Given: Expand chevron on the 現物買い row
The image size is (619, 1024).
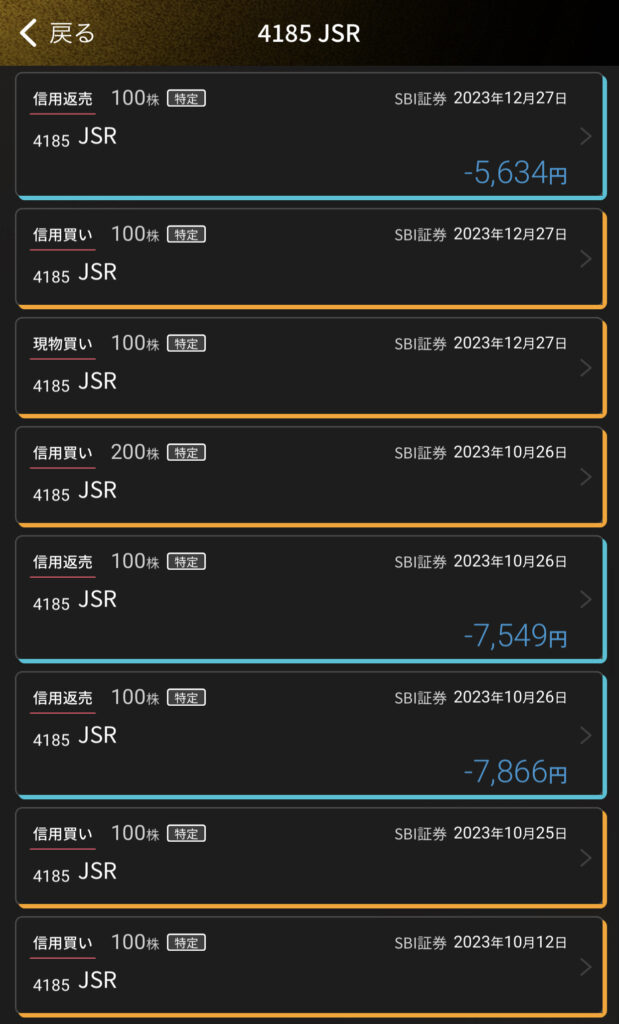Looking at the screenshot, I should click(585, 368).
